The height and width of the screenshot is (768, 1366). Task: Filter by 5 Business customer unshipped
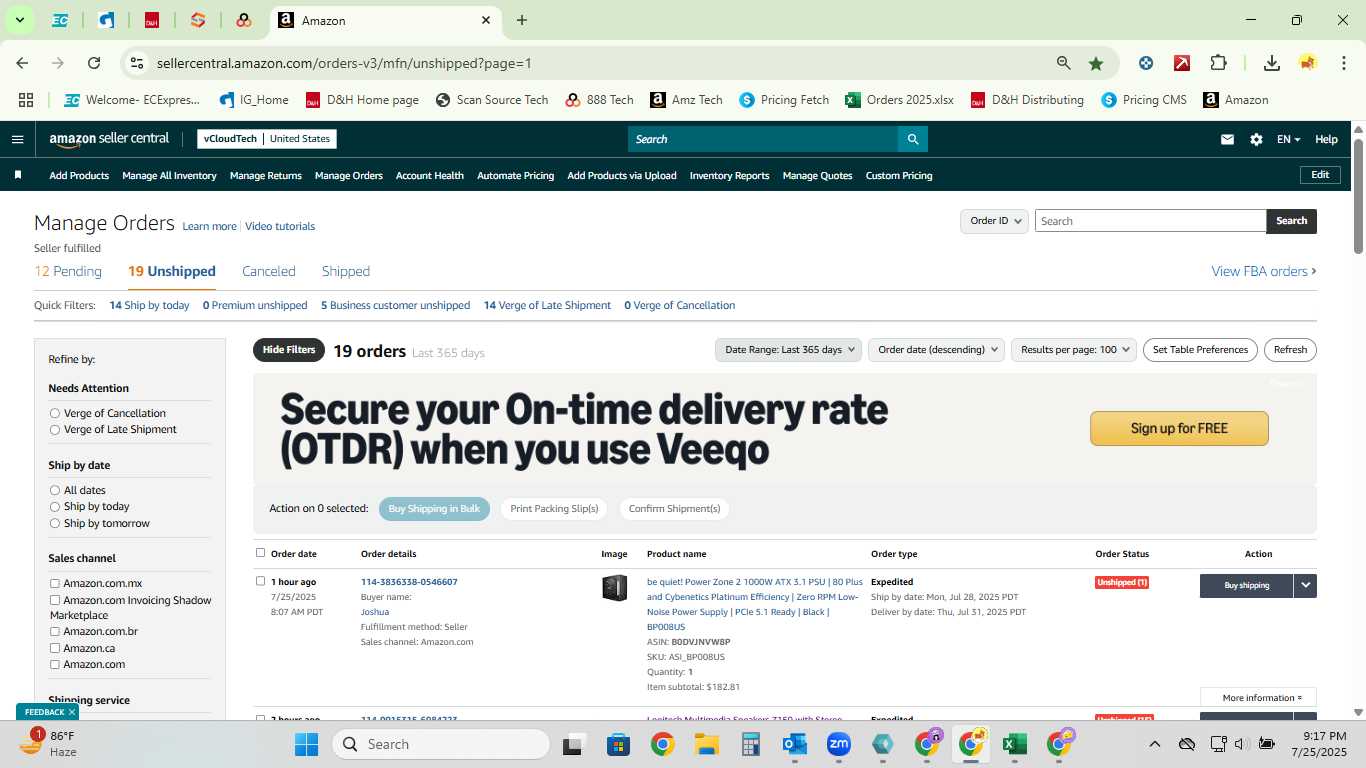[x=395, y=305]
